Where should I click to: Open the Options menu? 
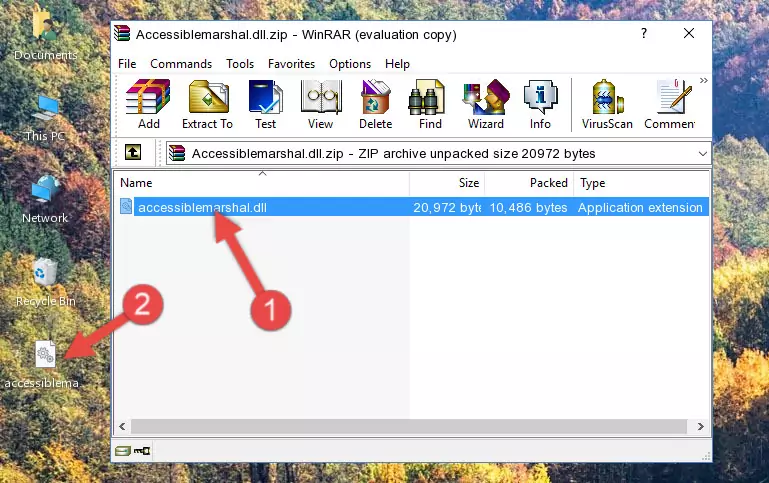click(350, 64)
